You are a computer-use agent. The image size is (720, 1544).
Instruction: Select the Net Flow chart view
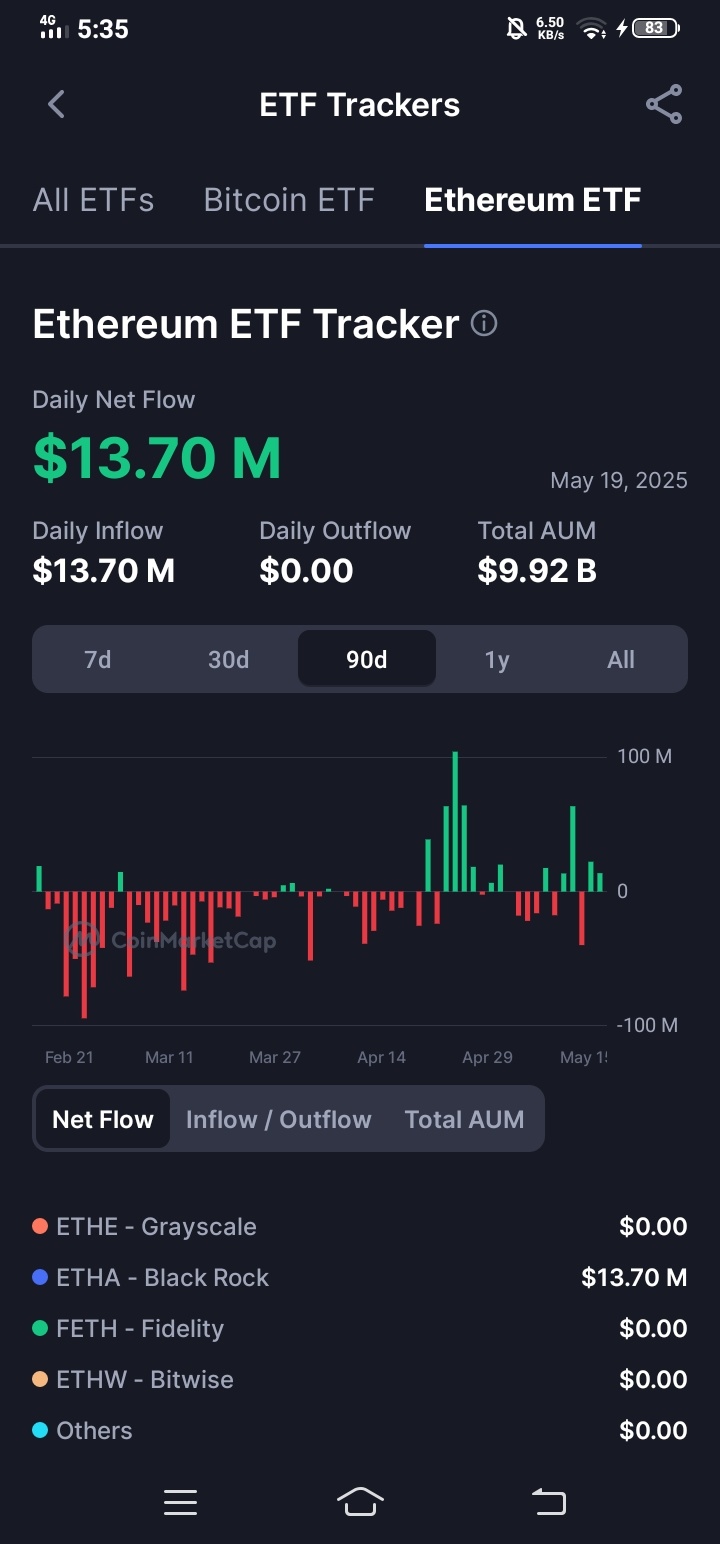pyautogui.click(x=103, y=1119)
